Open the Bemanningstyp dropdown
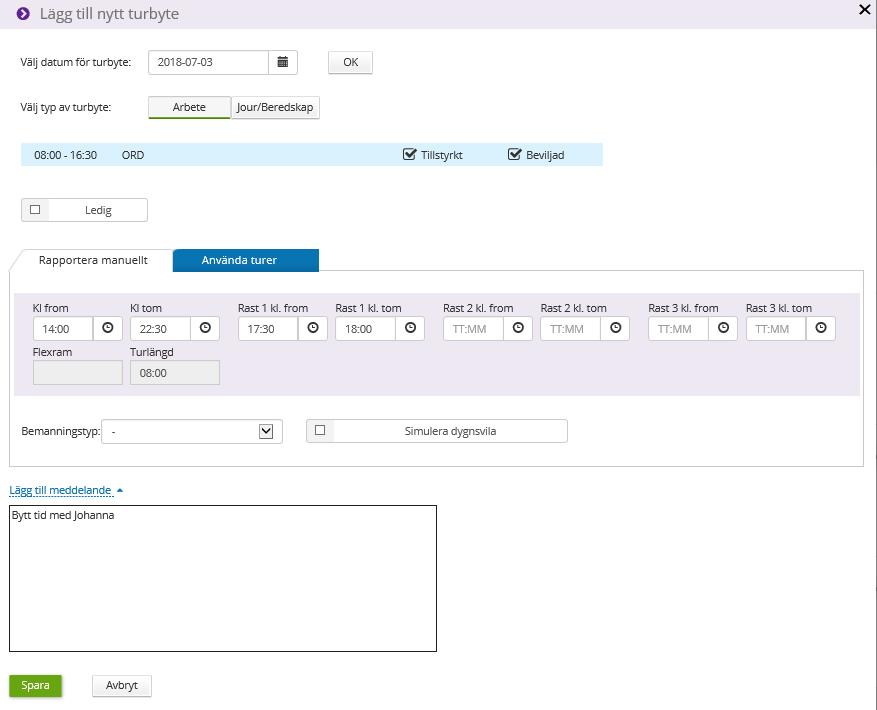877x710 pixels. pos(192,431)
